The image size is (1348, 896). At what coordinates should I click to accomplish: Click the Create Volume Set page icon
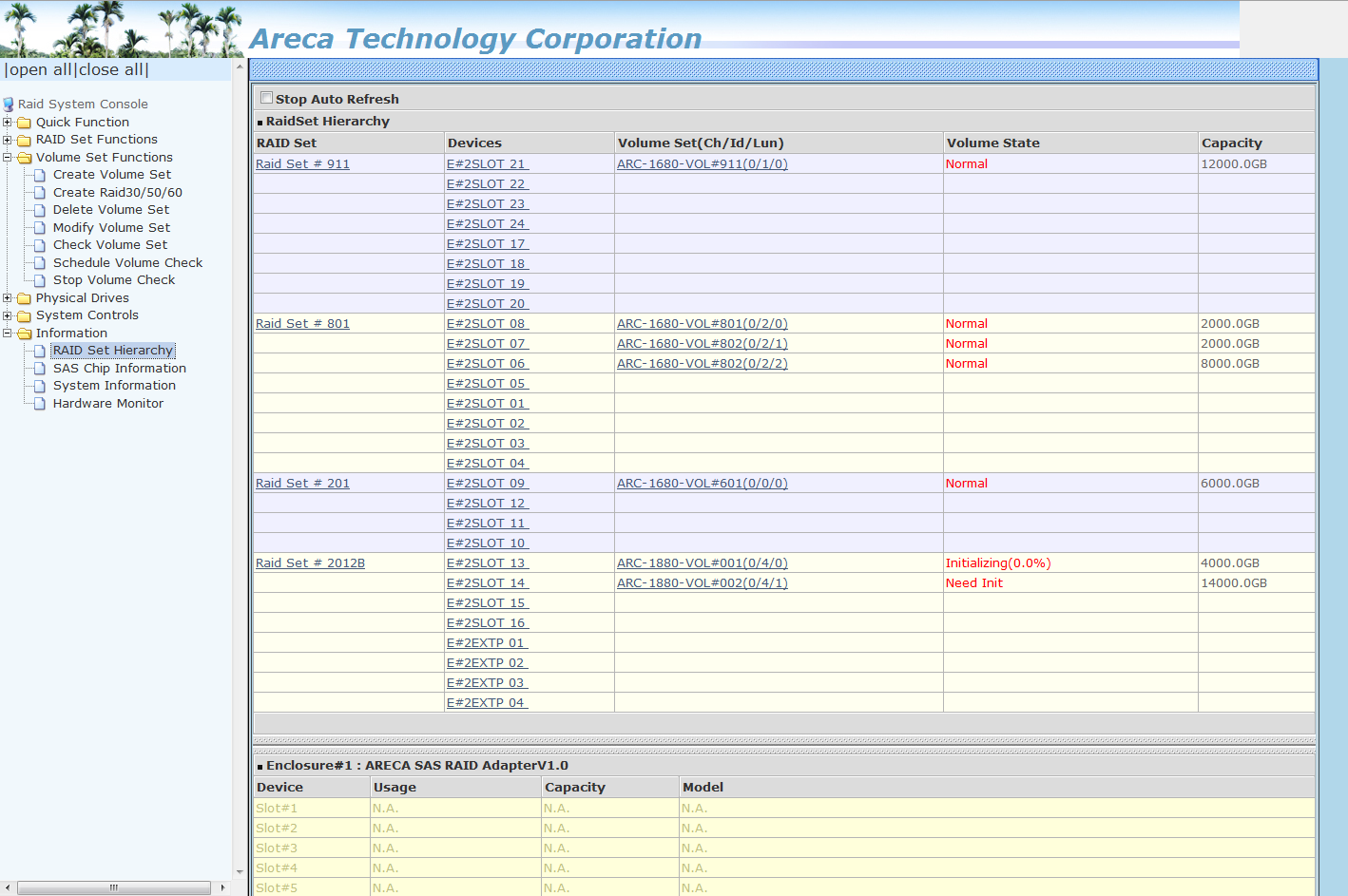(40, 175)
